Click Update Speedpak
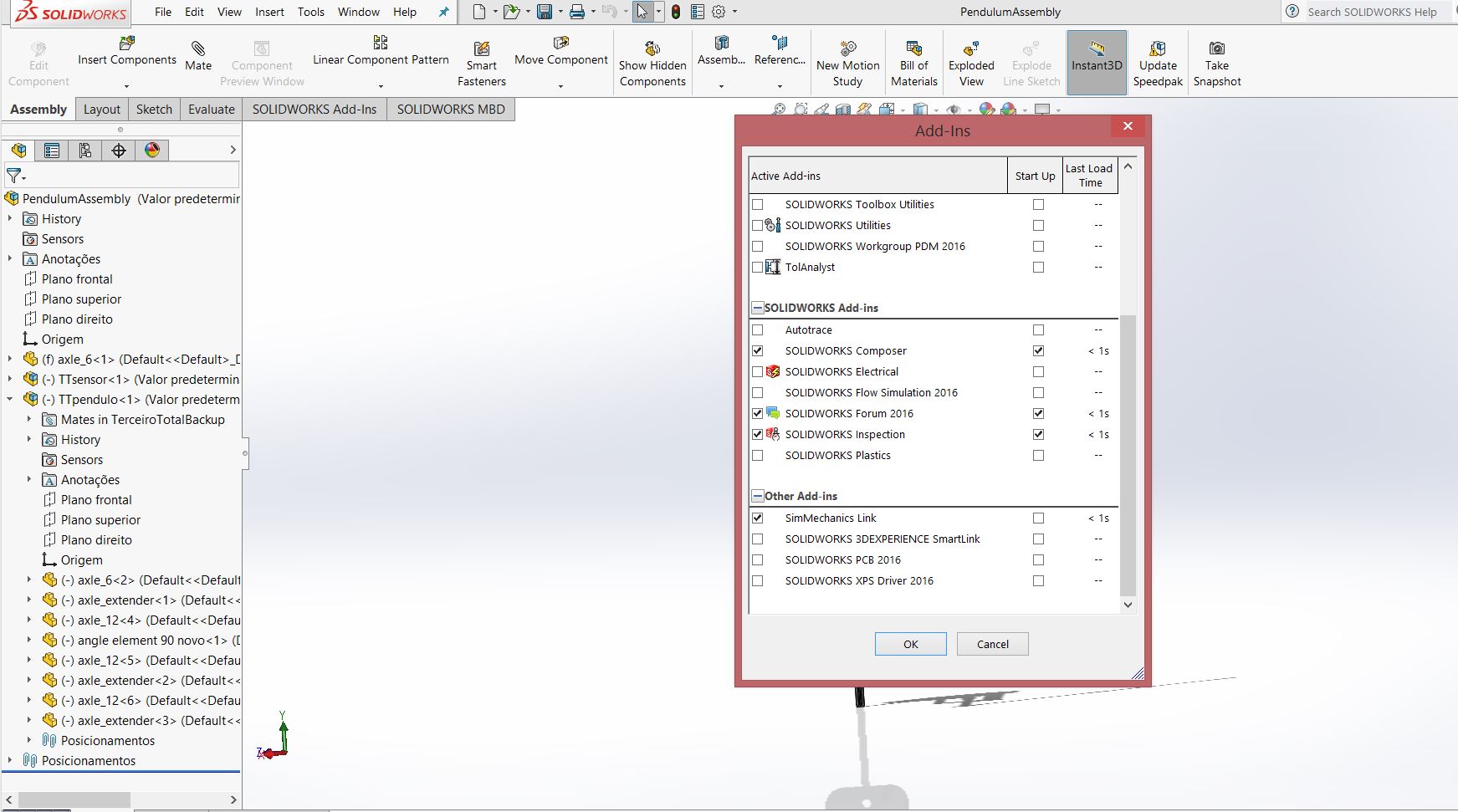The image size is (1458, 812). coord(1158,64)
